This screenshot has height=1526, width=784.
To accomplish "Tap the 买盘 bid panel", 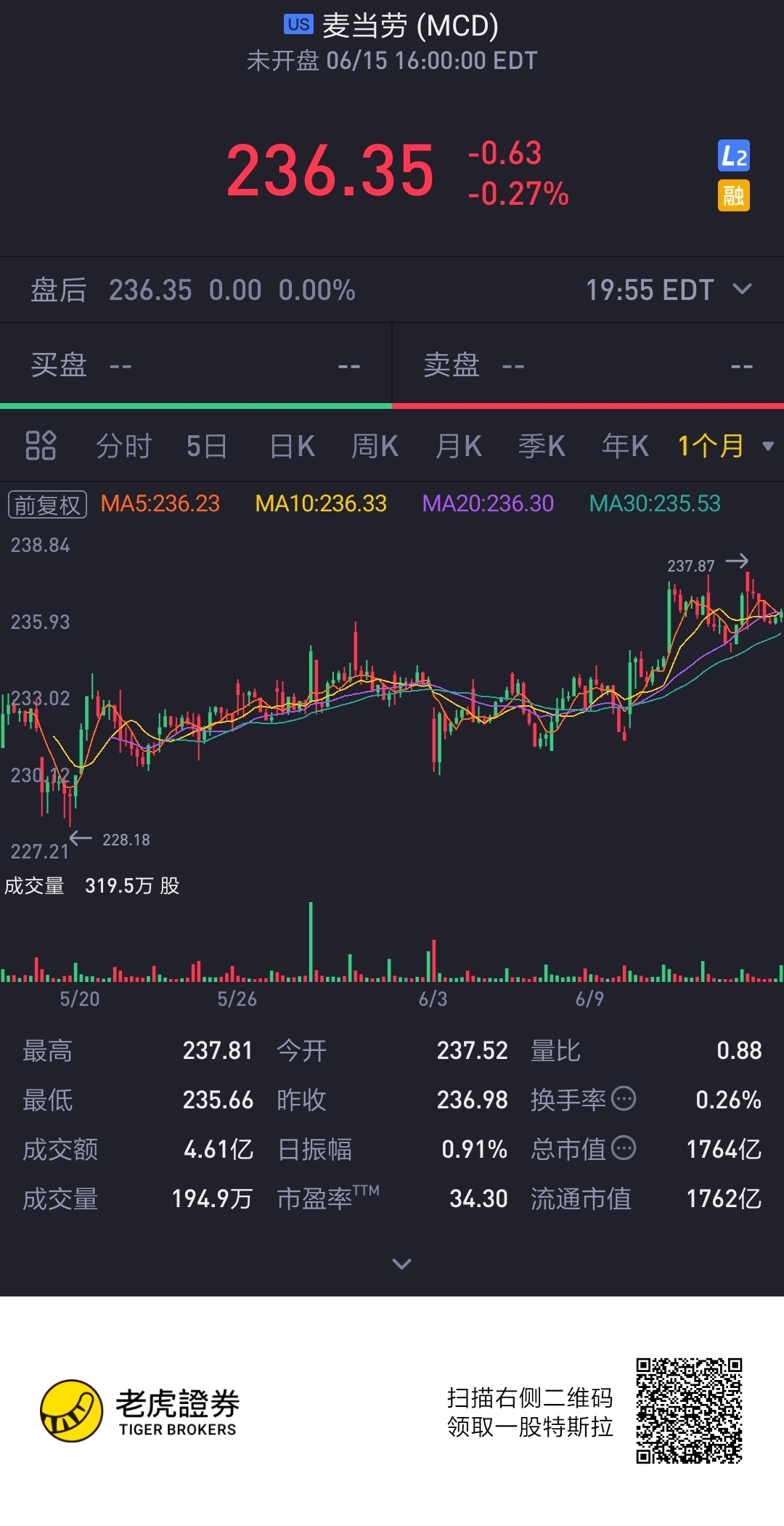I will point(196,364).
